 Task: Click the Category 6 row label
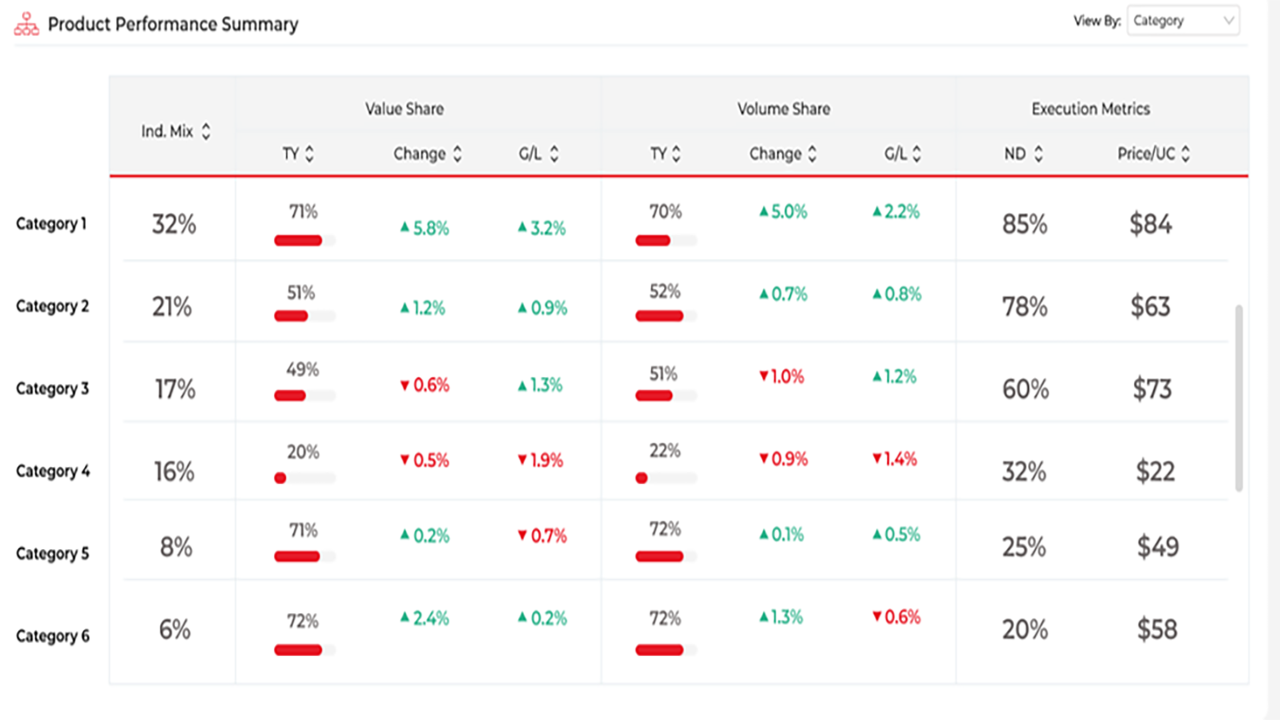(53, 636)
